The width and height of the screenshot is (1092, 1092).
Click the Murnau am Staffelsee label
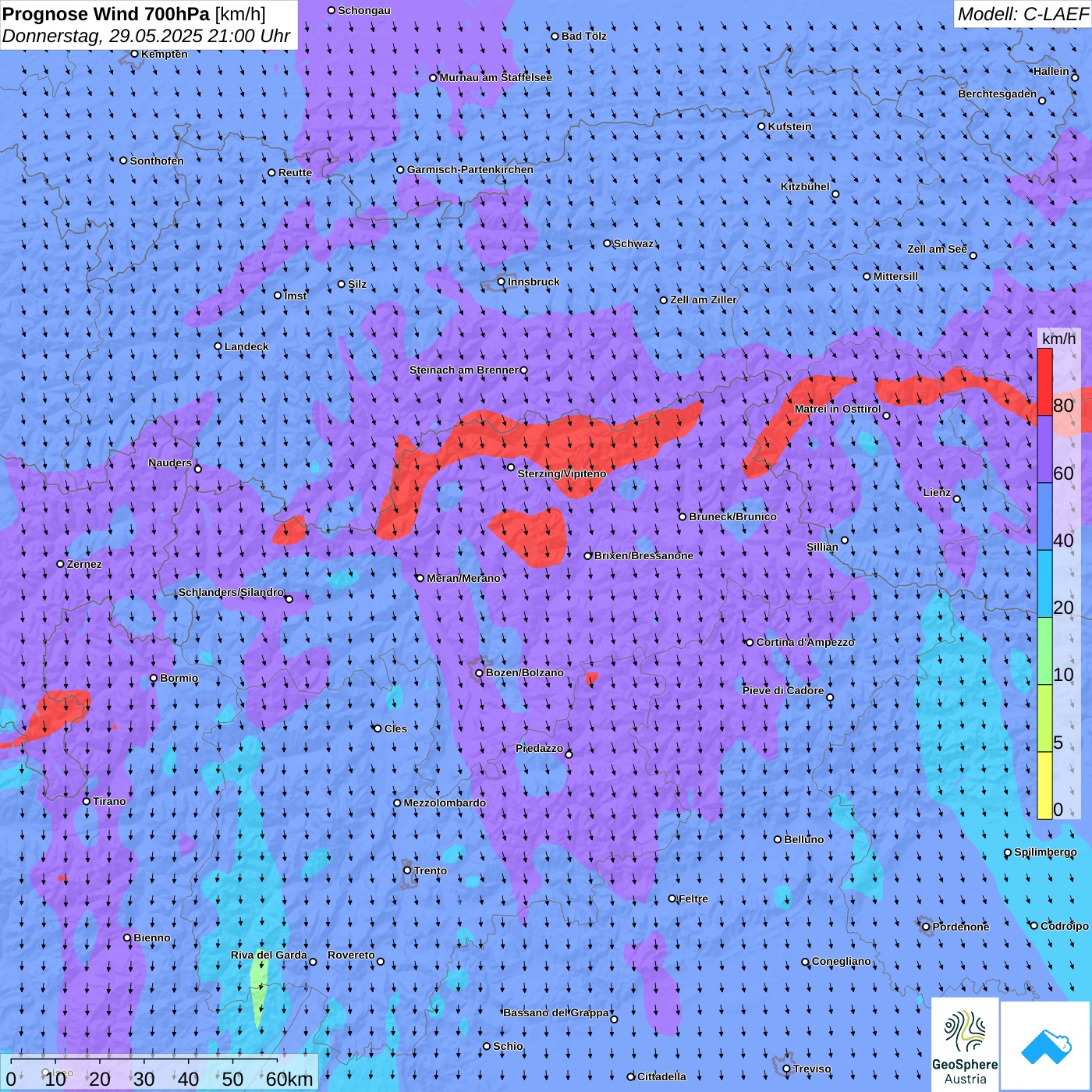(496, 77)
